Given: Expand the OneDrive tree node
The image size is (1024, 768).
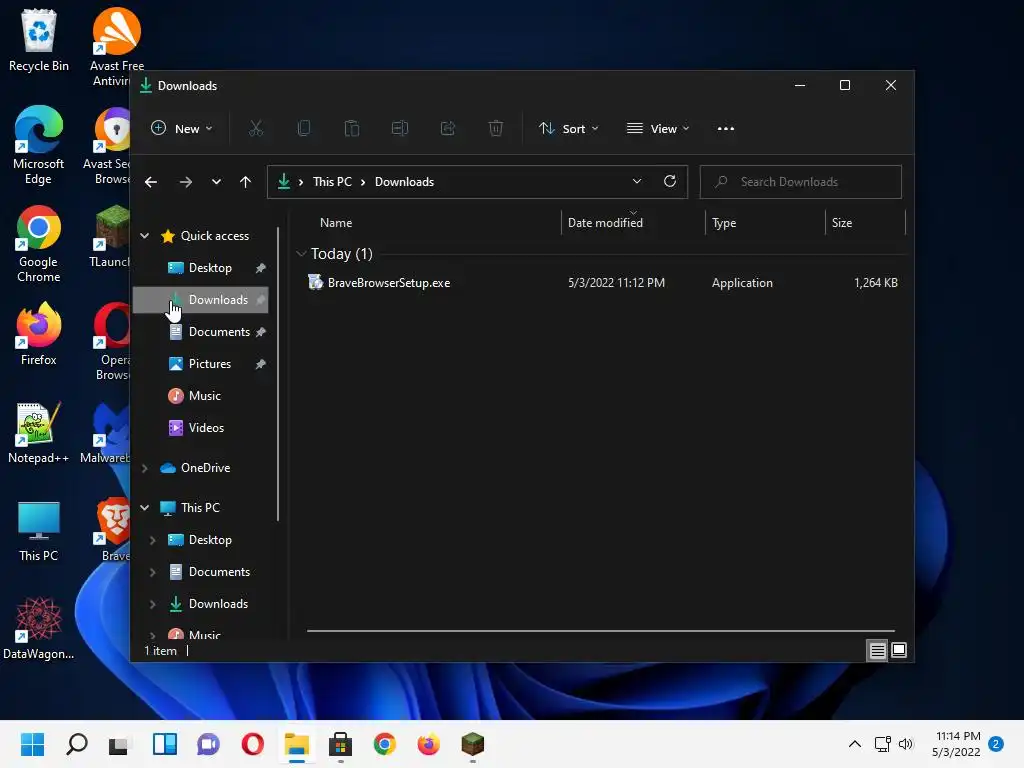Looking at the screenshot, I should click(x=145, y=468).
